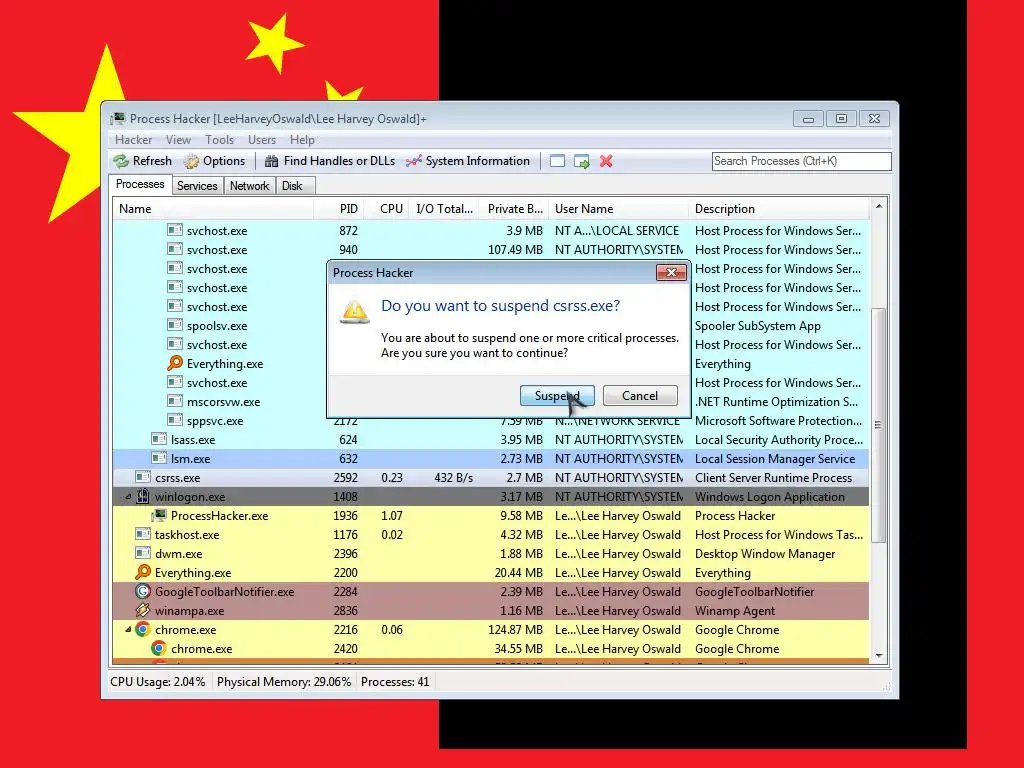Screen dimensions: 1024x768
Task: Click the sppsvc.exe process icon
Action: click(x=174, y=421)
